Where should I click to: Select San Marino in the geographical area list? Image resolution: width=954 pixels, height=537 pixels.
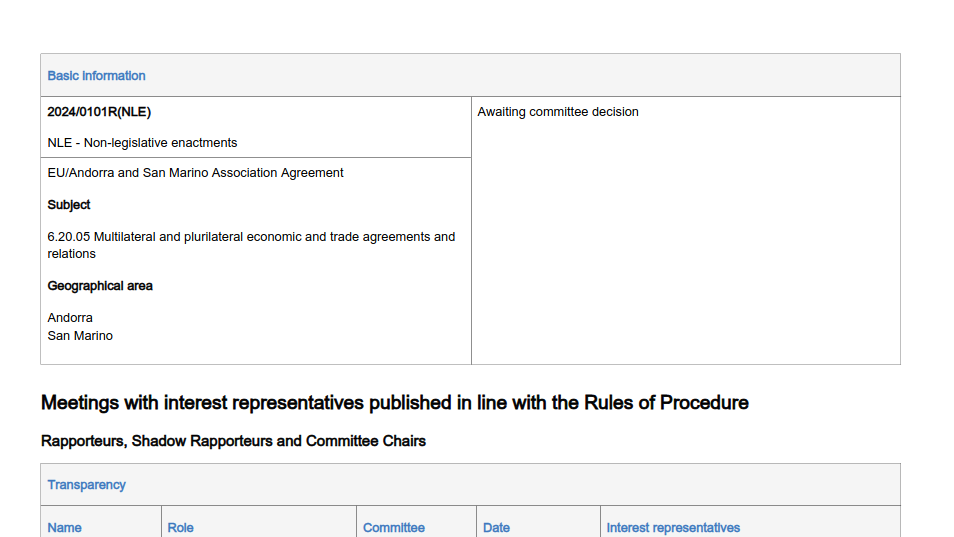(80, 336)
